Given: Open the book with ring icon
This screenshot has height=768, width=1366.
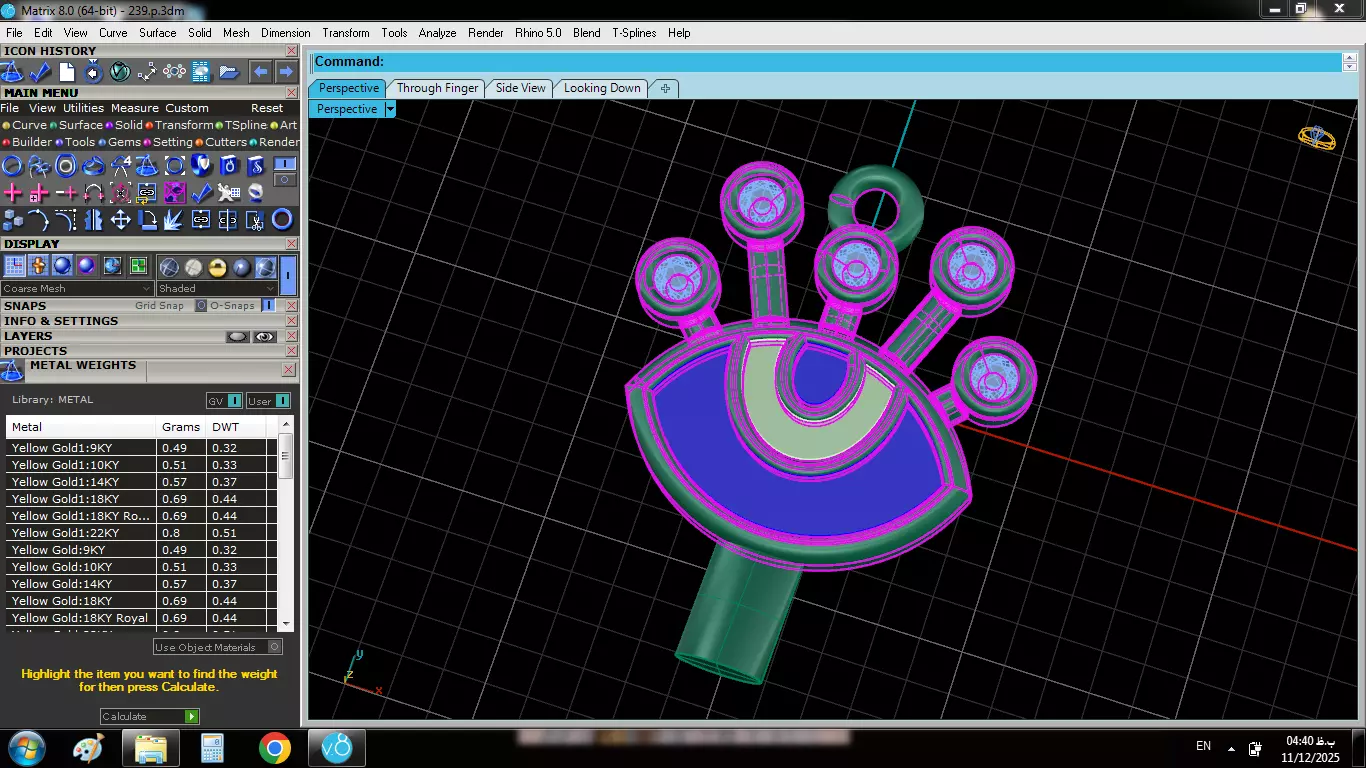Looking at the screenshot, I should tap(229, 165).
